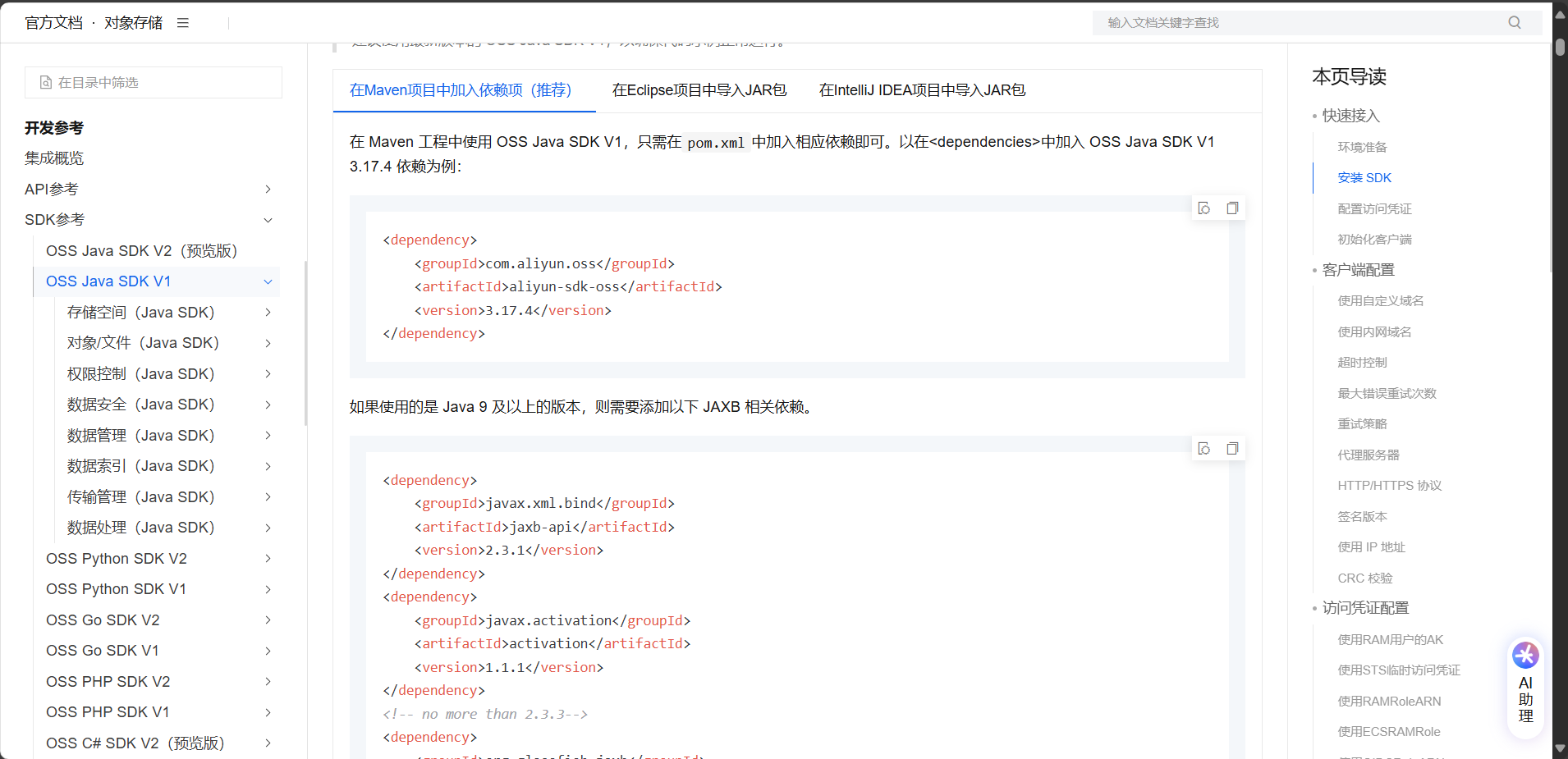Jump to 使用自定义域名 in page outline
The height and width of the screenshot is (759, 1568).
pyautogui.click(x=1381, y=301)
